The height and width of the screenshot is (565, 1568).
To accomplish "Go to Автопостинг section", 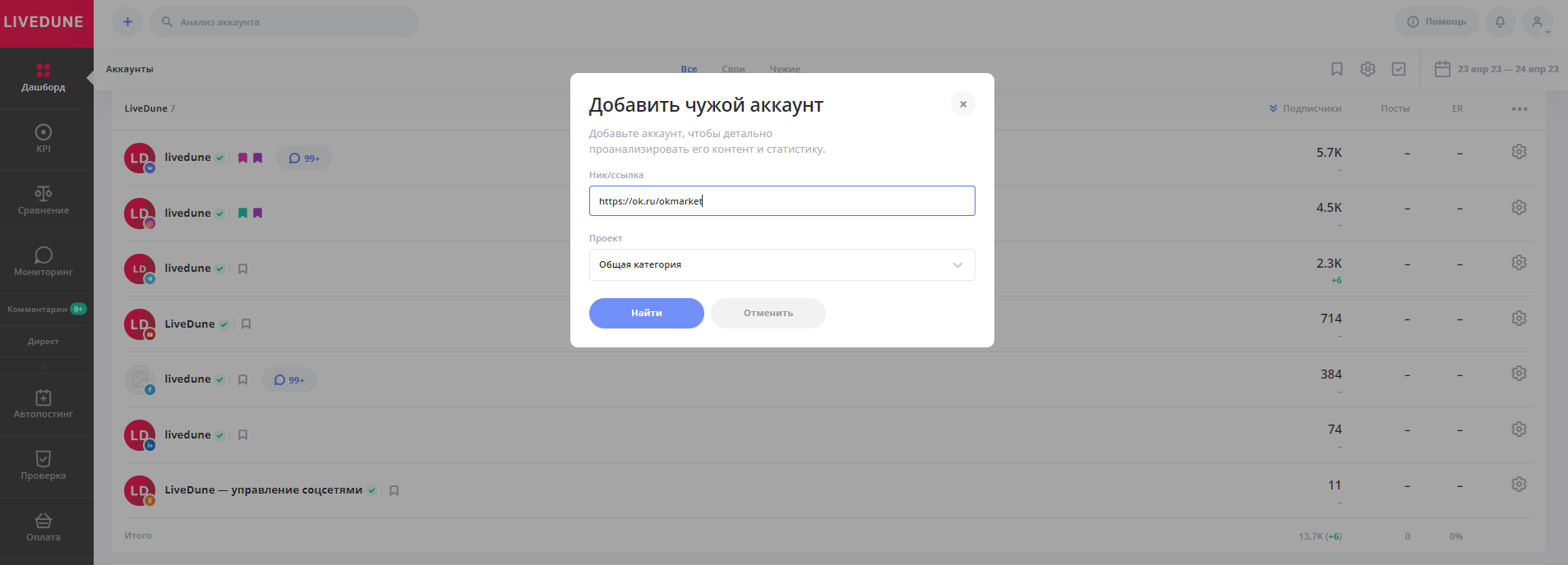I will pos(44,404).
